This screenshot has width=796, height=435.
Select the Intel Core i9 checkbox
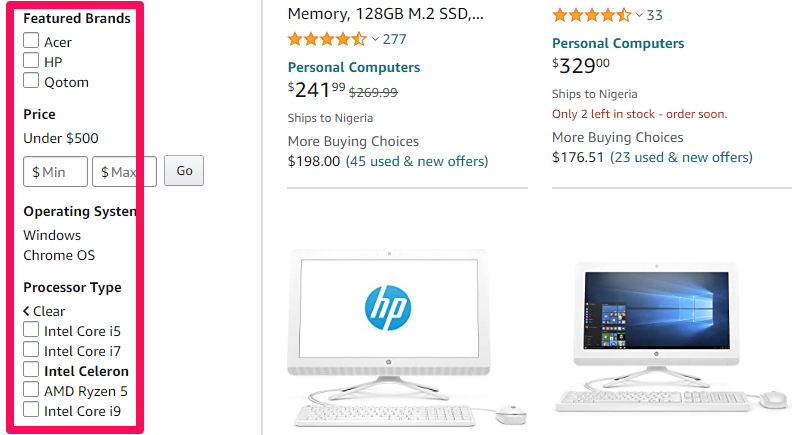click(x=31, y=410)
